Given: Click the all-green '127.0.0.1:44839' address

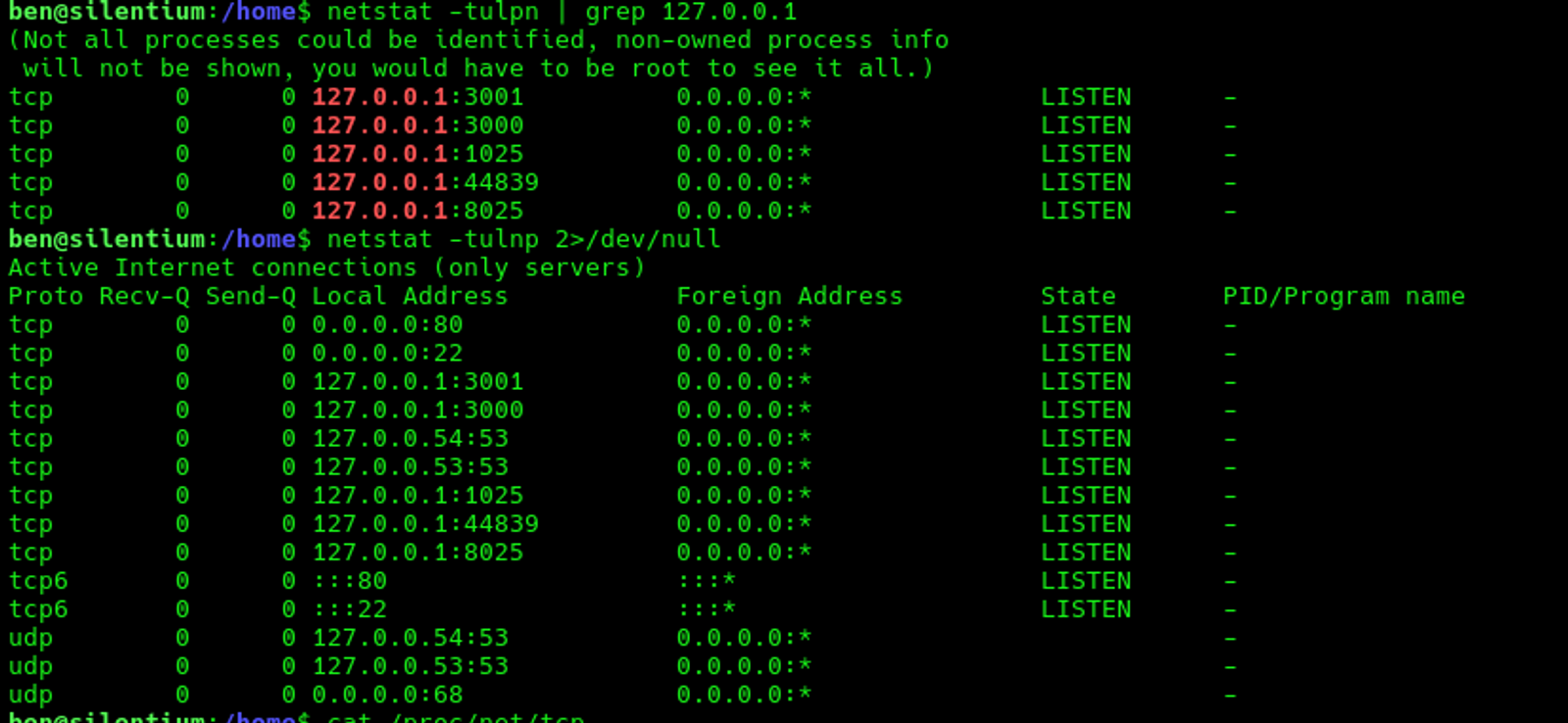Looking at the screenshot, I should (x=425, y=523).
